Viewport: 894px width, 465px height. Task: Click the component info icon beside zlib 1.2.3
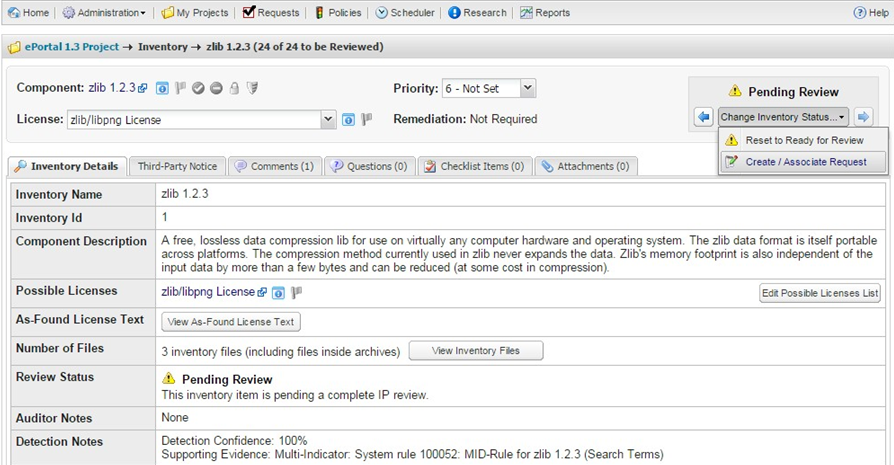tap(162, 89)
